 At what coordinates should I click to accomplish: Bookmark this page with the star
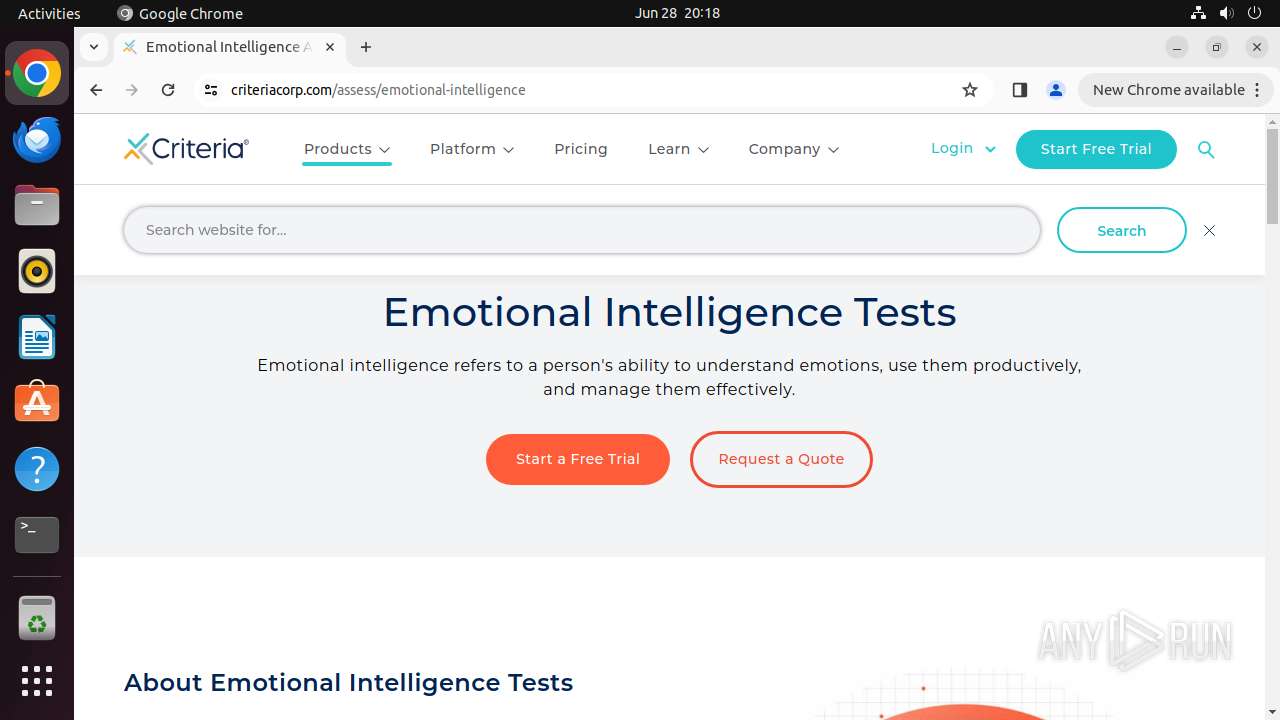(970, 90)
